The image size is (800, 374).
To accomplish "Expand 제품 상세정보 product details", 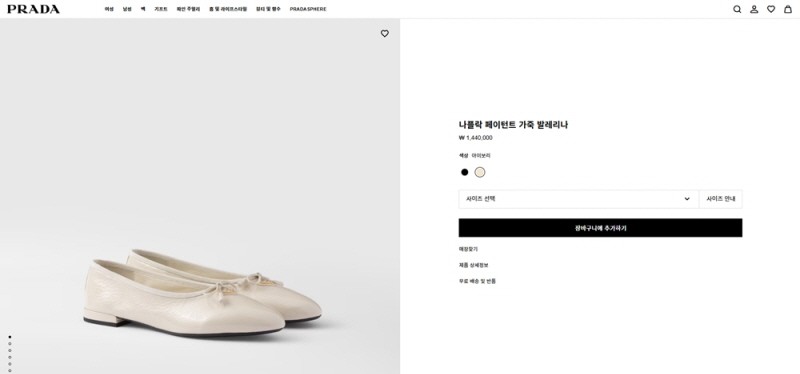I will (x=473, y=265).
